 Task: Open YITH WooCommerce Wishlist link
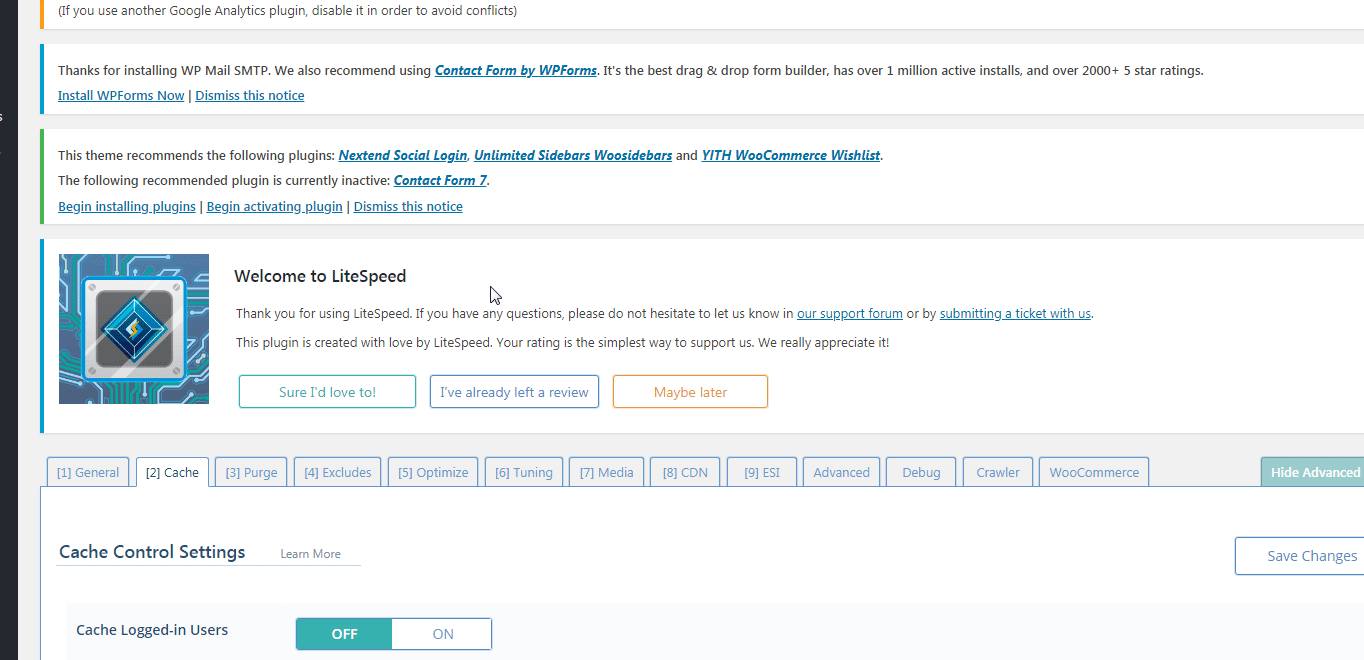pyautogui.click(x=791, y=155)
